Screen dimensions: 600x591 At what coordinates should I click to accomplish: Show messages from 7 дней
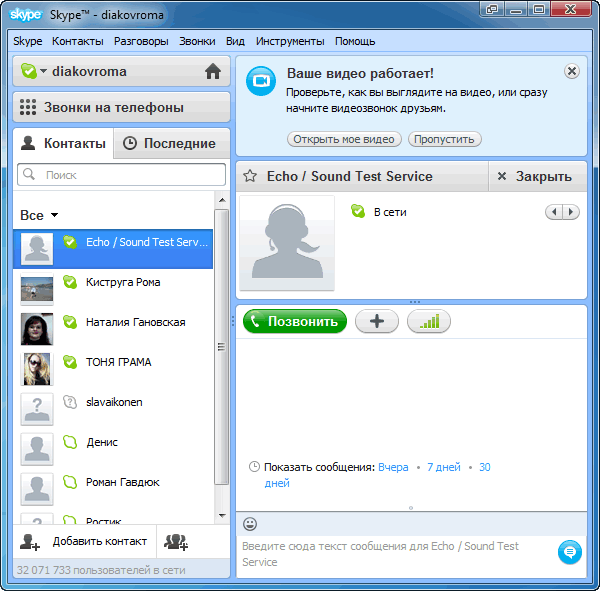[443, 467]
